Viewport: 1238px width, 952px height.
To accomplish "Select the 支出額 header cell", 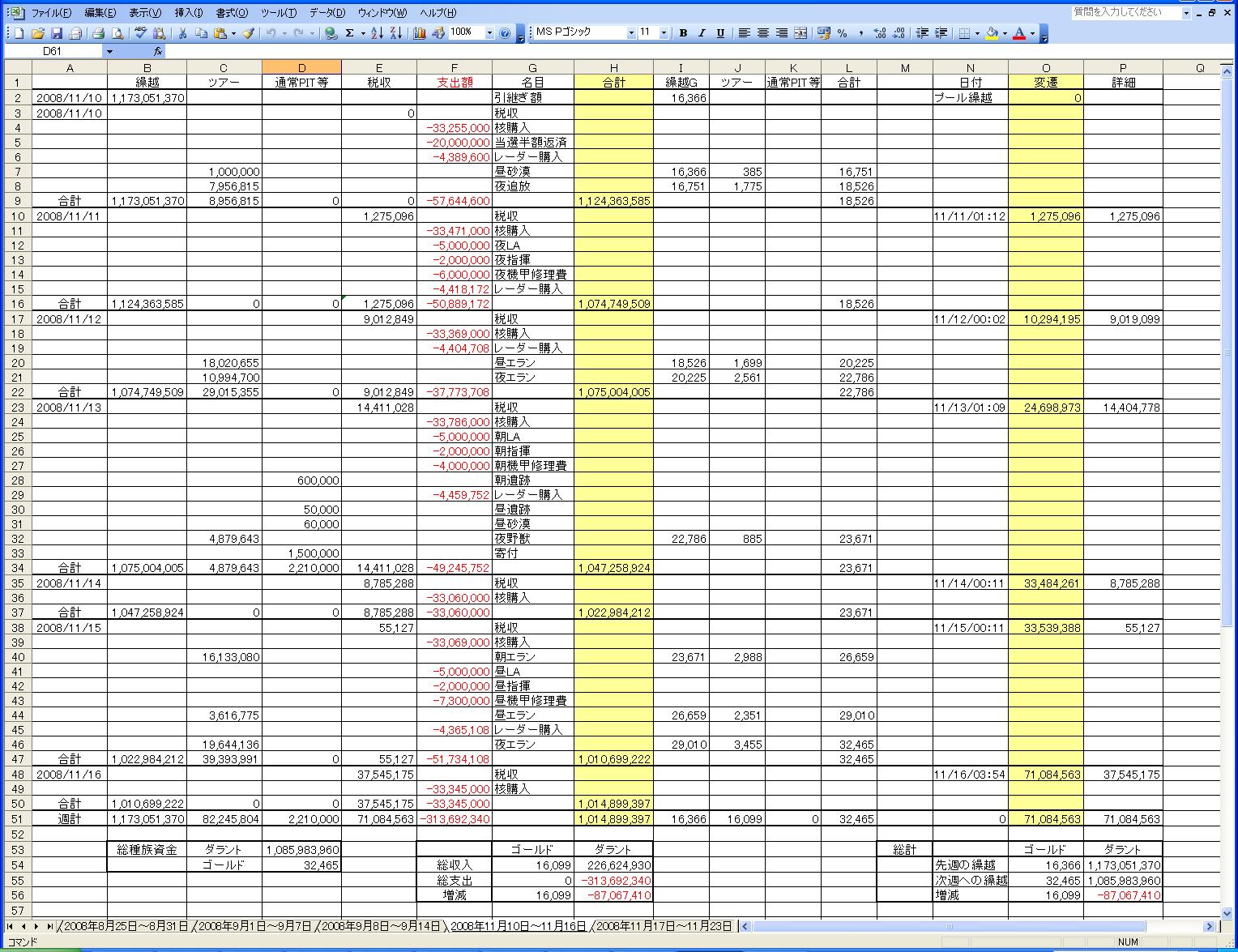I will (x=455, y=82).
